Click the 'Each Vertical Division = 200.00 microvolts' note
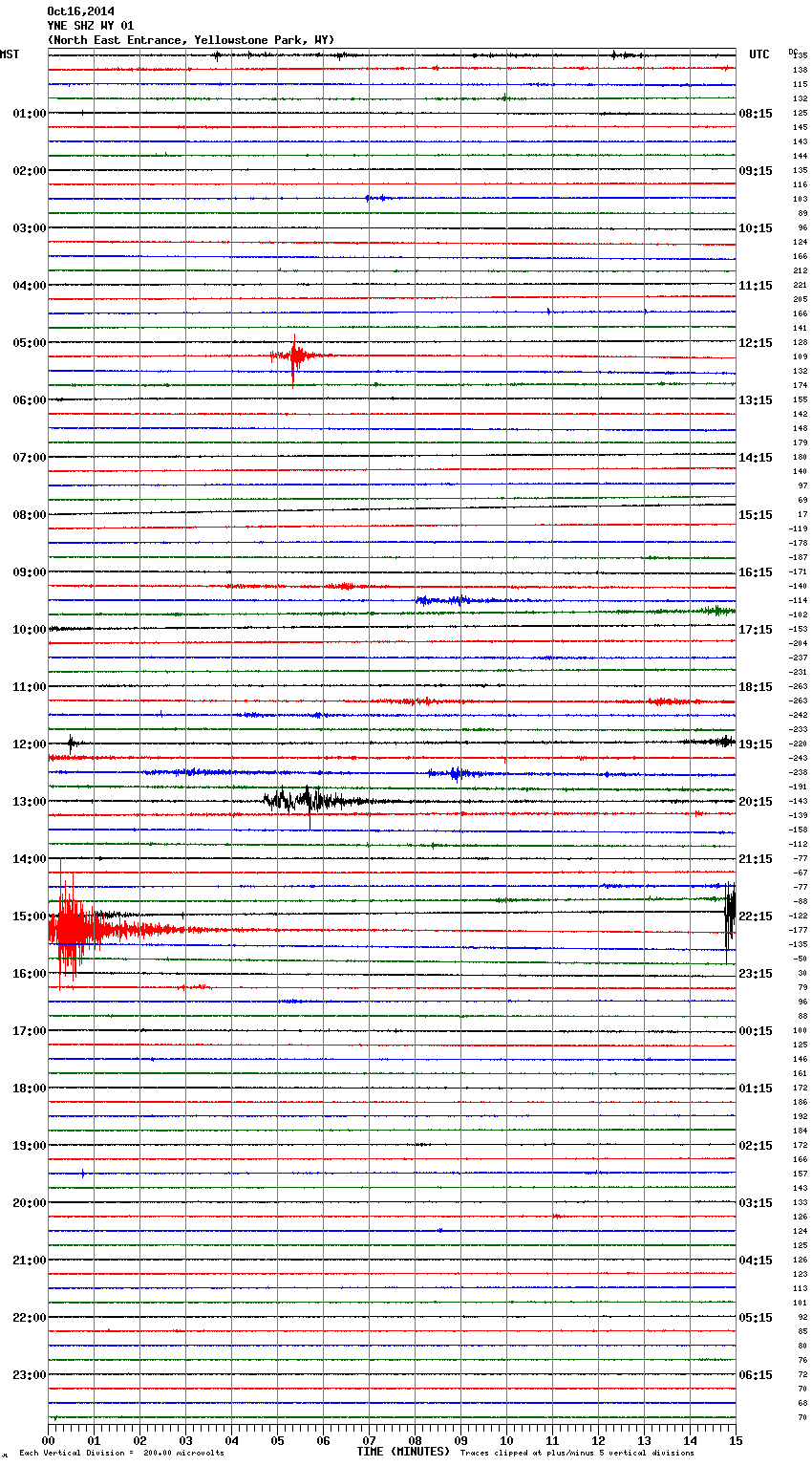Image resolution: width=812 pixels, height=1466 pixels. pyautogui.click(x=121, y=1453)
